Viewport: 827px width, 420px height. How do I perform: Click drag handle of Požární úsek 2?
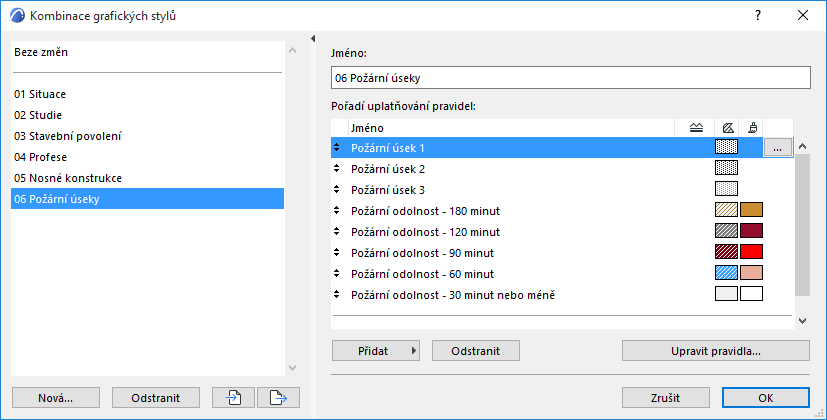(x=337, y=169)
